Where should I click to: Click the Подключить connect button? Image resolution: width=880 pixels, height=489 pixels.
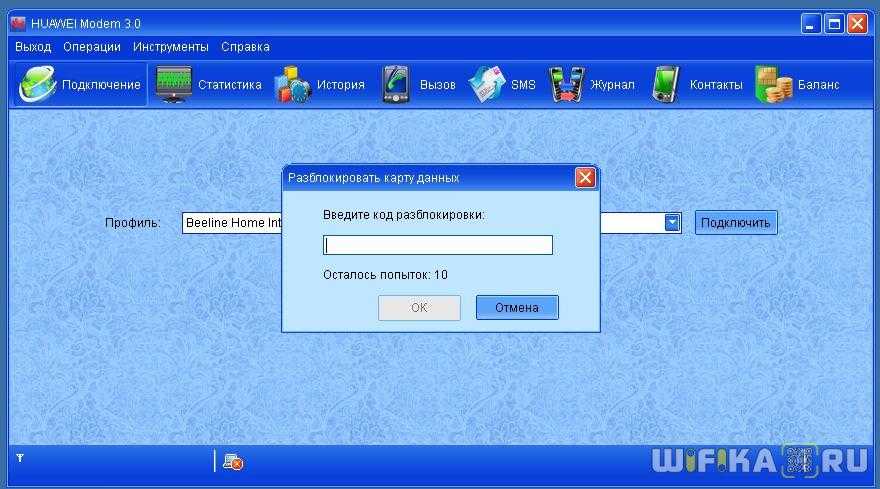[x=735, y=223]
